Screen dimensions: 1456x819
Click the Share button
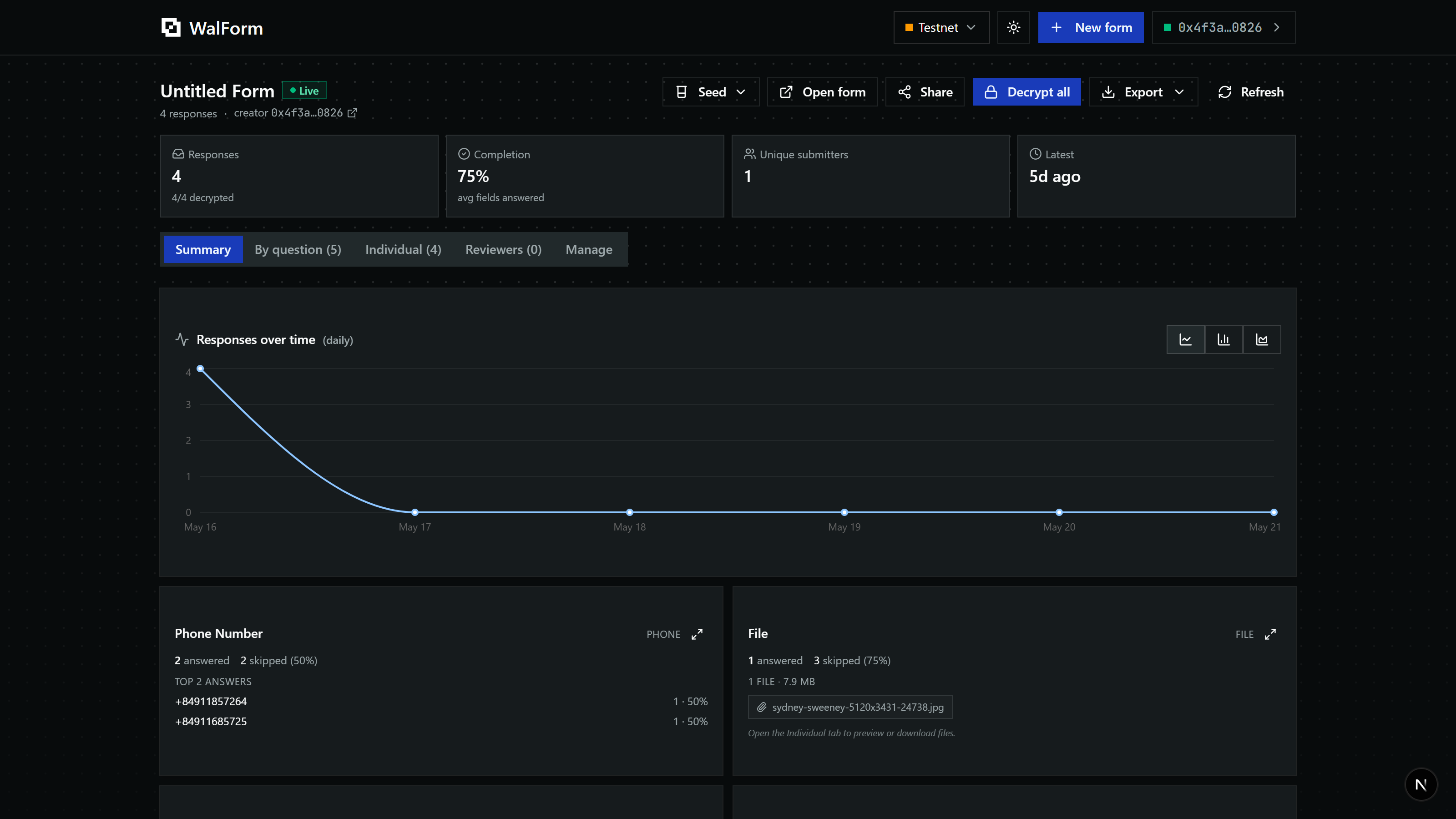tap(925, 92)
